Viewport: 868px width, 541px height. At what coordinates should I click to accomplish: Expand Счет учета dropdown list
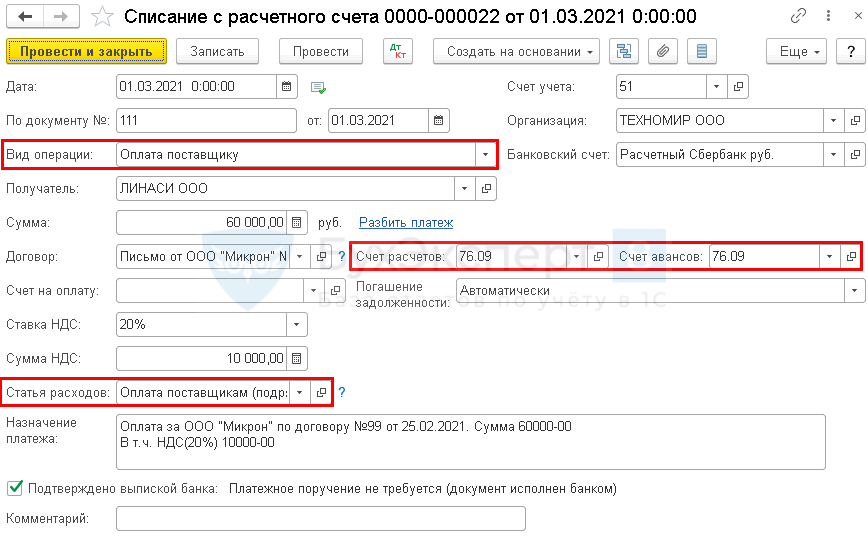click(x=716, y=86)
